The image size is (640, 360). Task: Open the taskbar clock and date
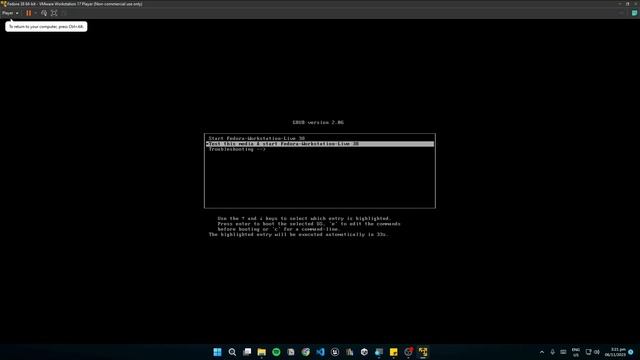click(x=615, y=352)
